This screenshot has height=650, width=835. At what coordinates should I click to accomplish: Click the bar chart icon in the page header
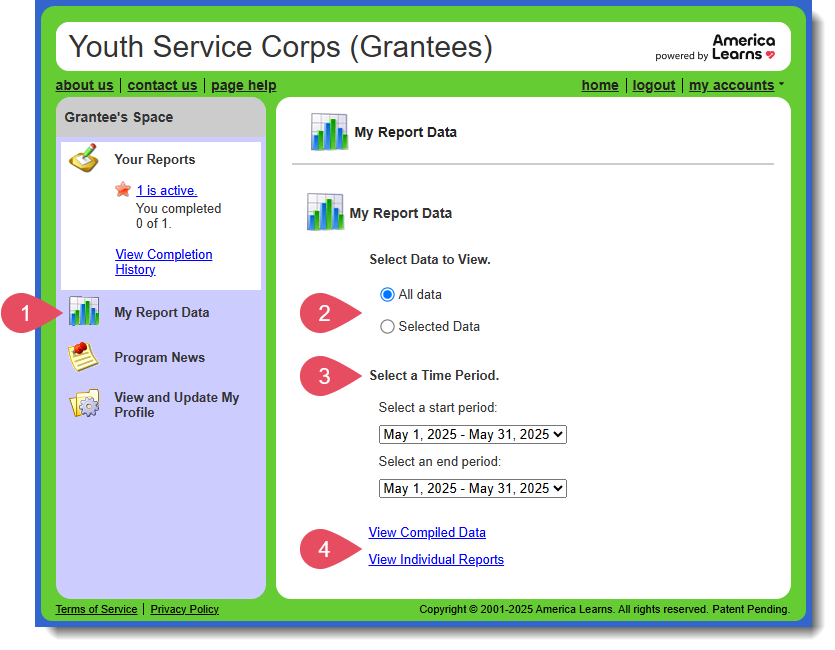tap(329, 131)
